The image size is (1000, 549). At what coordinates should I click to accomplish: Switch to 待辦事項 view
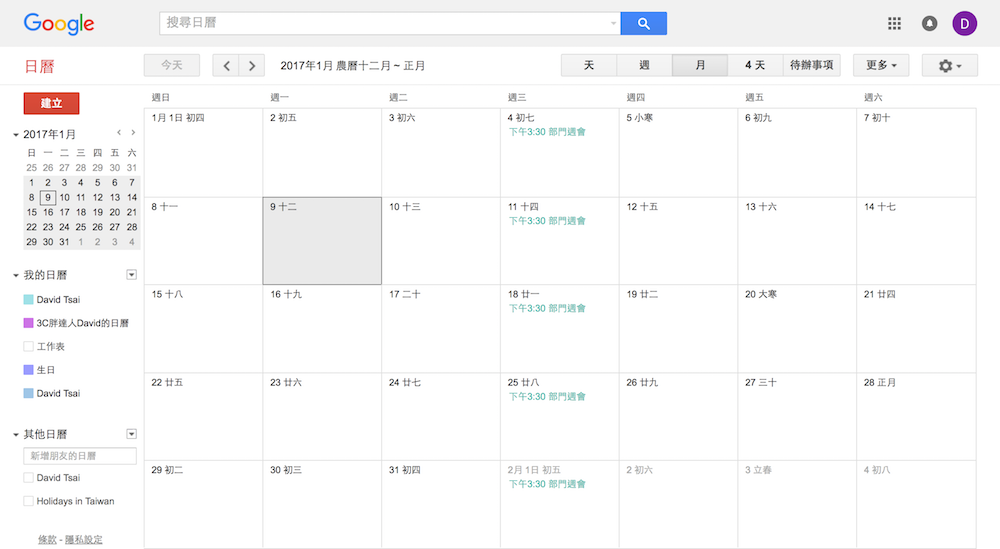point(811,66)
